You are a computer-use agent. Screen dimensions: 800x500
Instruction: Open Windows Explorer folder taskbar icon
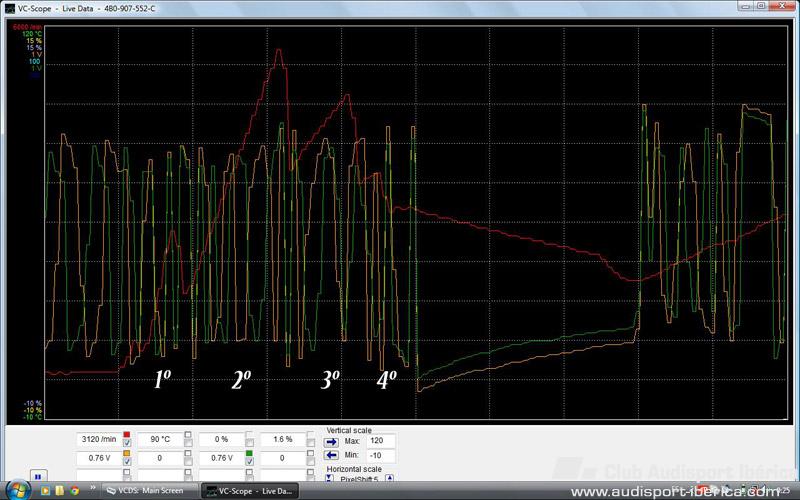coord(60,491)
